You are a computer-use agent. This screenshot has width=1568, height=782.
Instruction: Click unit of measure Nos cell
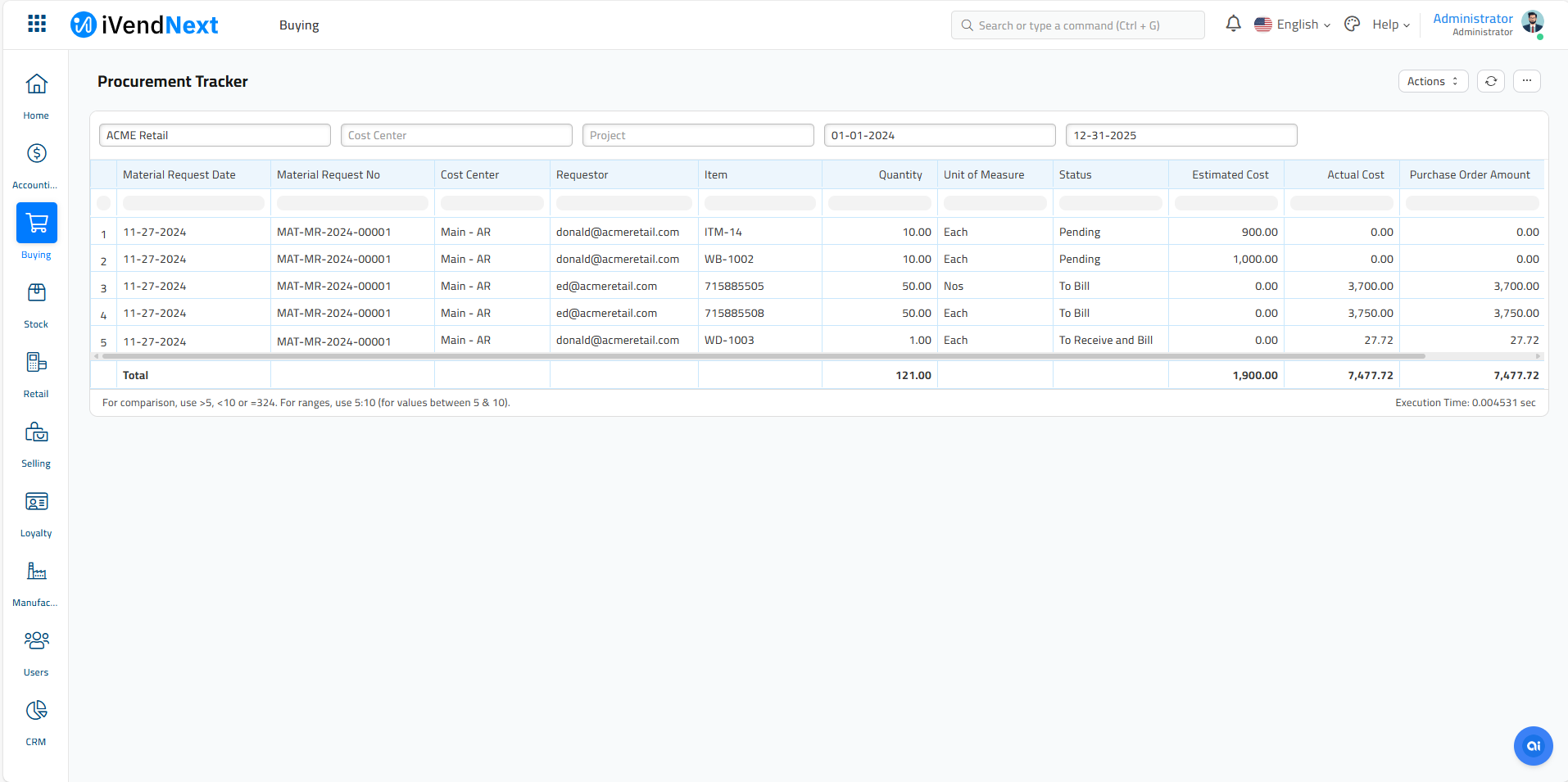coord(995,286)
